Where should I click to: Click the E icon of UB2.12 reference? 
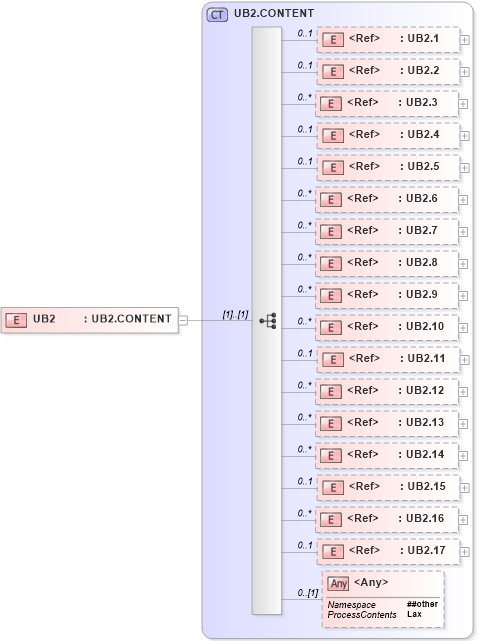(x=331, y=392)
